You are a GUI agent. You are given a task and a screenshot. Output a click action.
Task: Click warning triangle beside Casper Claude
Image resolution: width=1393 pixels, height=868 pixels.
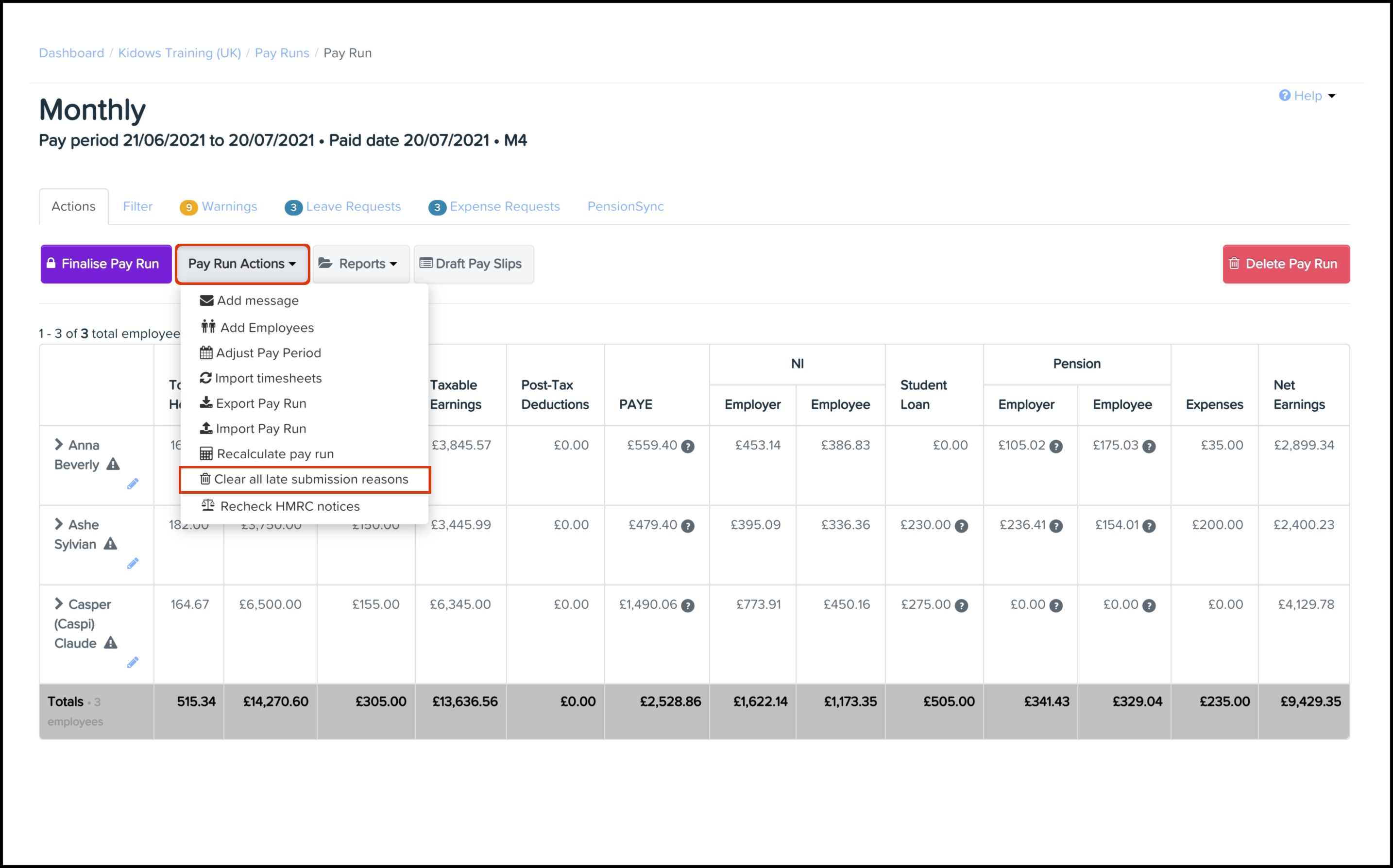click(x=111, y=643)
